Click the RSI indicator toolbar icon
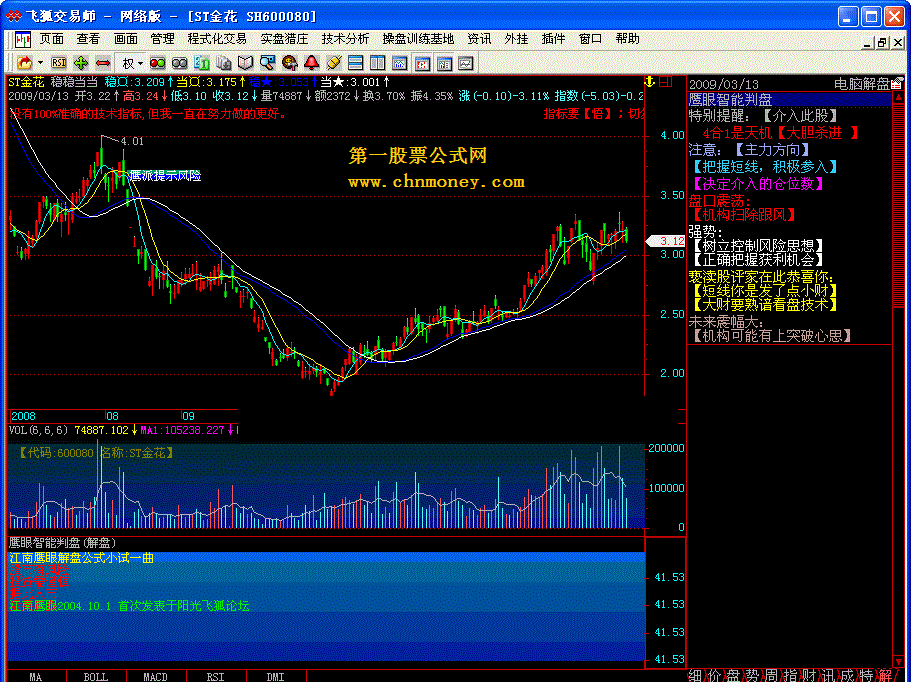The image size is (911, 682). pos(59,63)
